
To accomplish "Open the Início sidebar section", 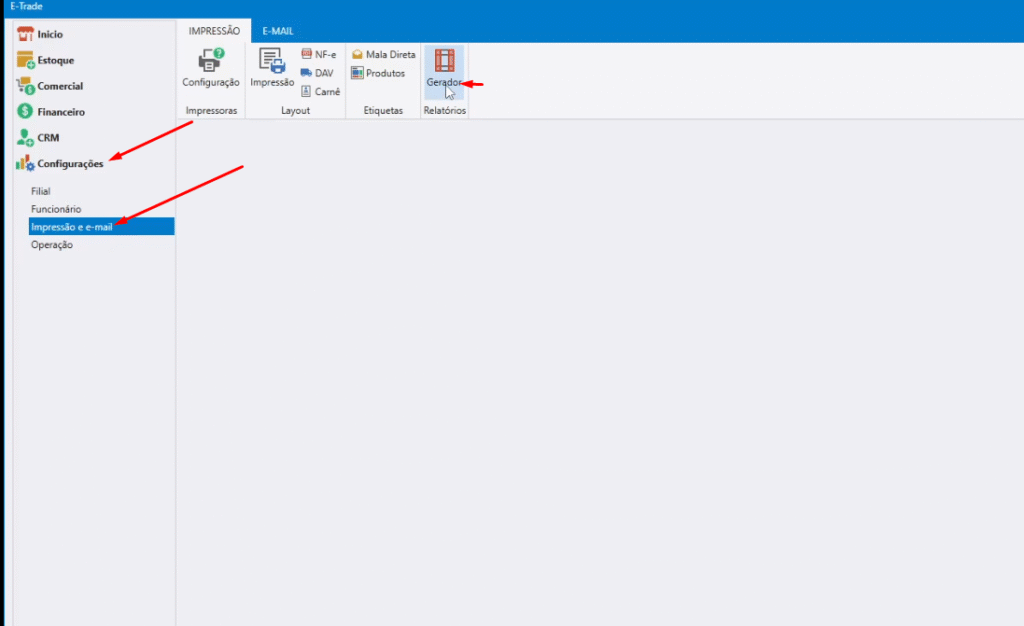I will click(50, 34).
